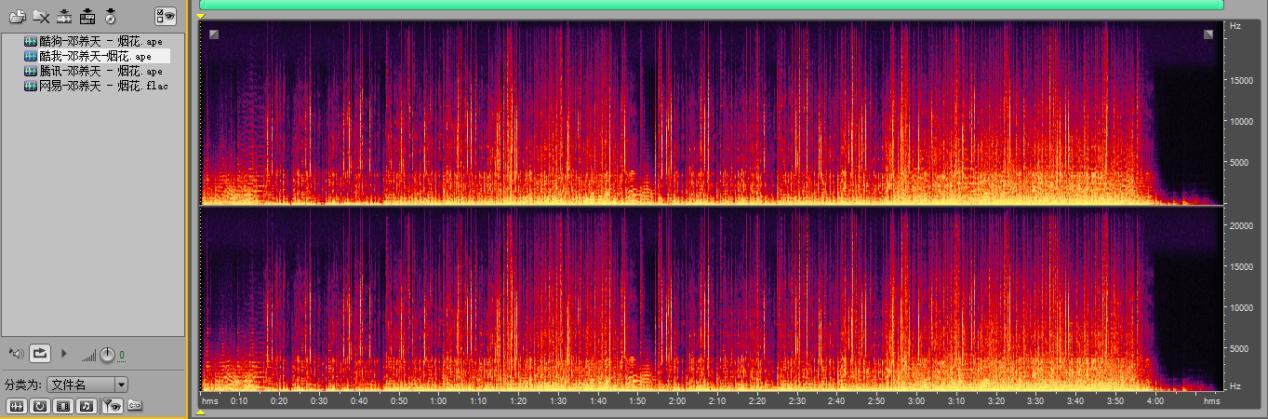Click the Import File folder icon
The image size is (1268, 419).
point(17,16)
